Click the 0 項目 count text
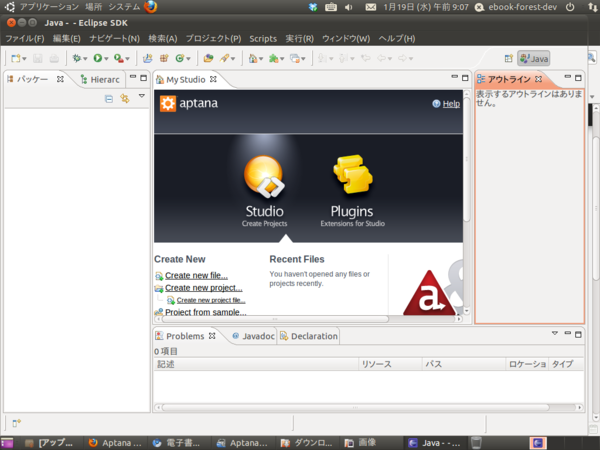The width and height of the screenshot is (600, 450). pyautogui.click(x=166, y=351)
